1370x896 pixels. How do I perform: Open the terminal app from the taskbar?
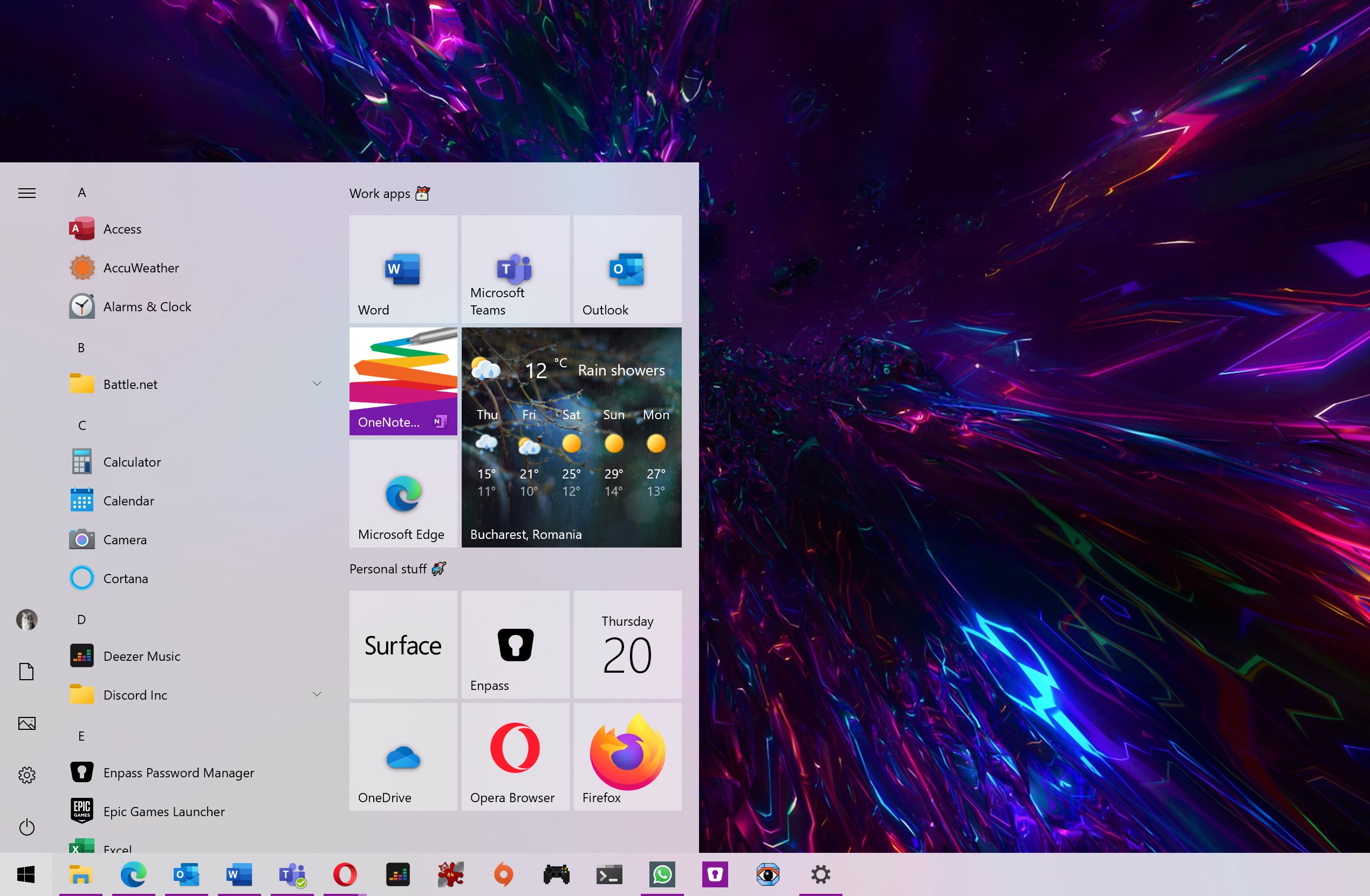[609, 875]
